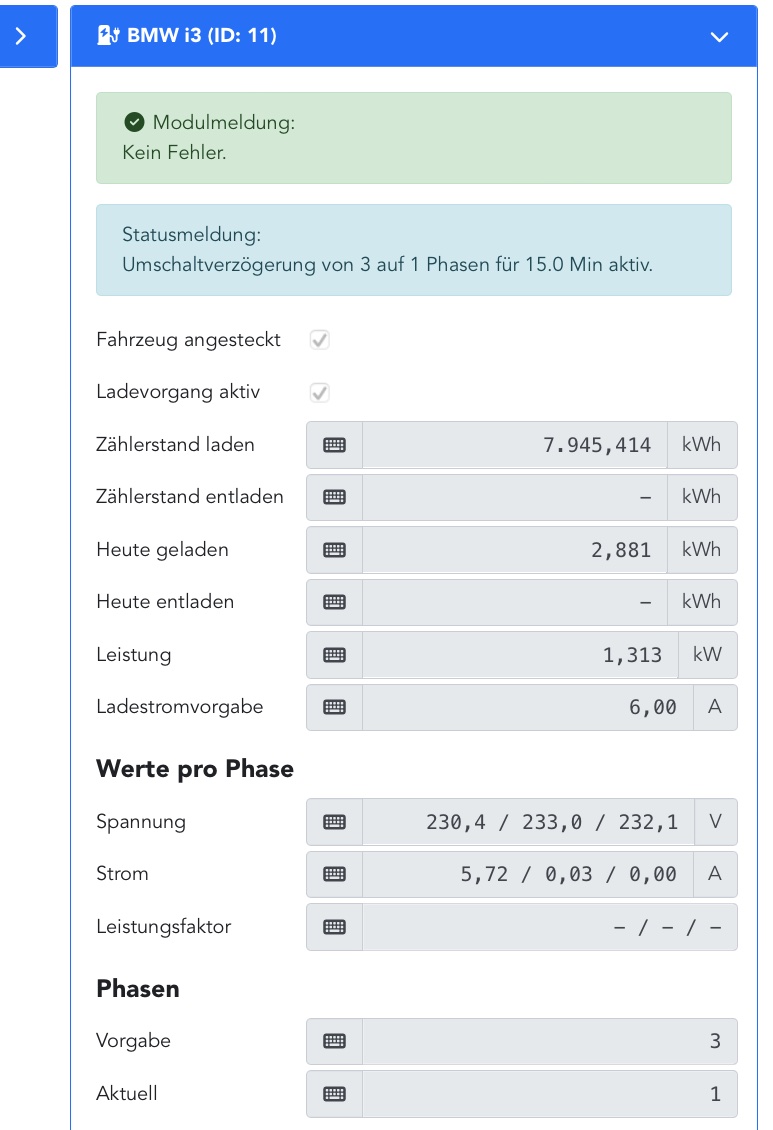Viewport: 773px width, 1130px height.
Task: Click the keyboard icon beside Leistungsfaktor
Action: [x=334, y=927]
